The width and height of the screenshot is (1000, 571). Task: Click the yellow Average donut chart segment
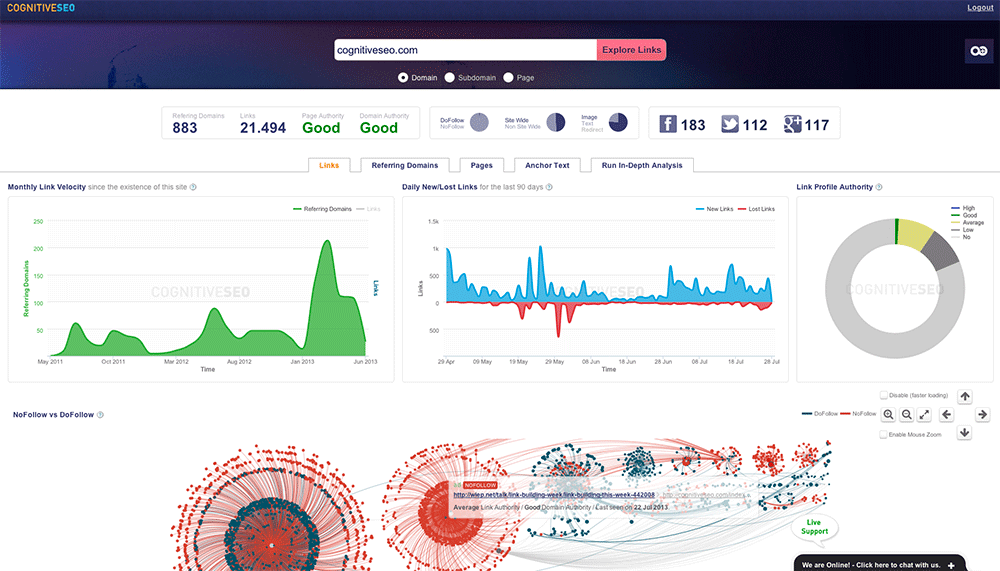coord(915,234)
